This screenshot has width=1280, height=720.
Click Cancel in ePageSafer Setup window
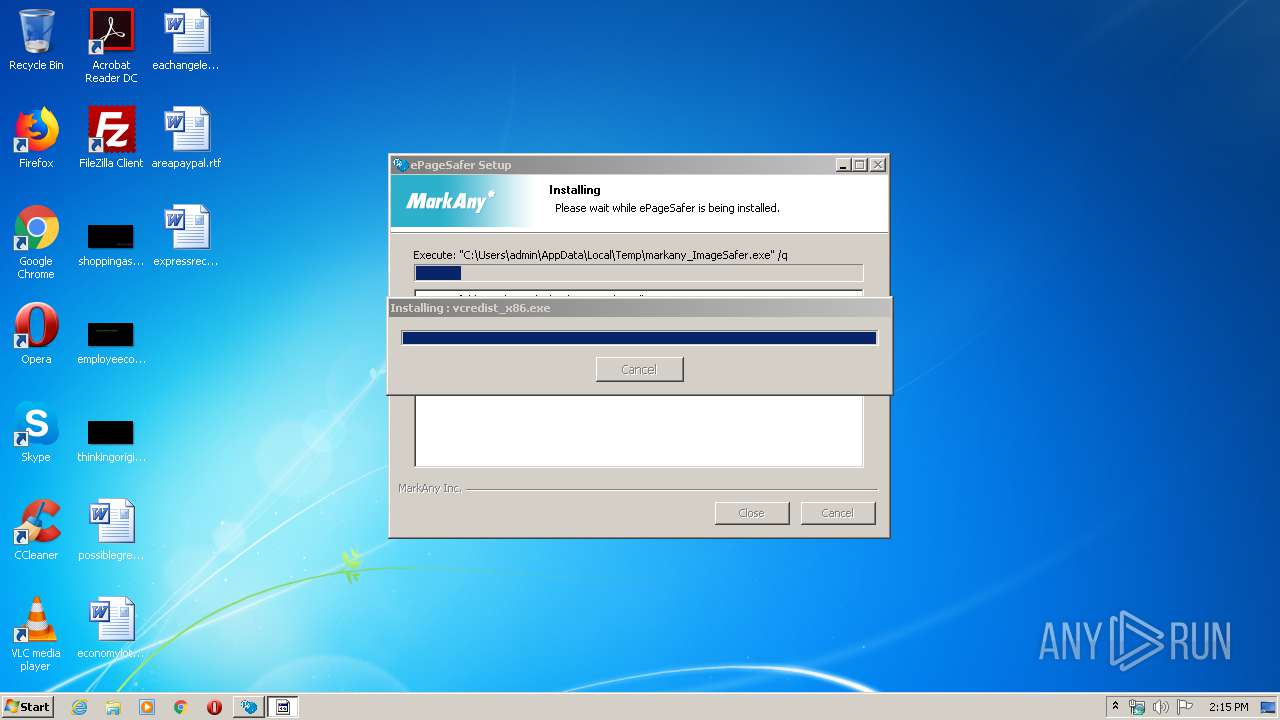[x=837, y=513]
